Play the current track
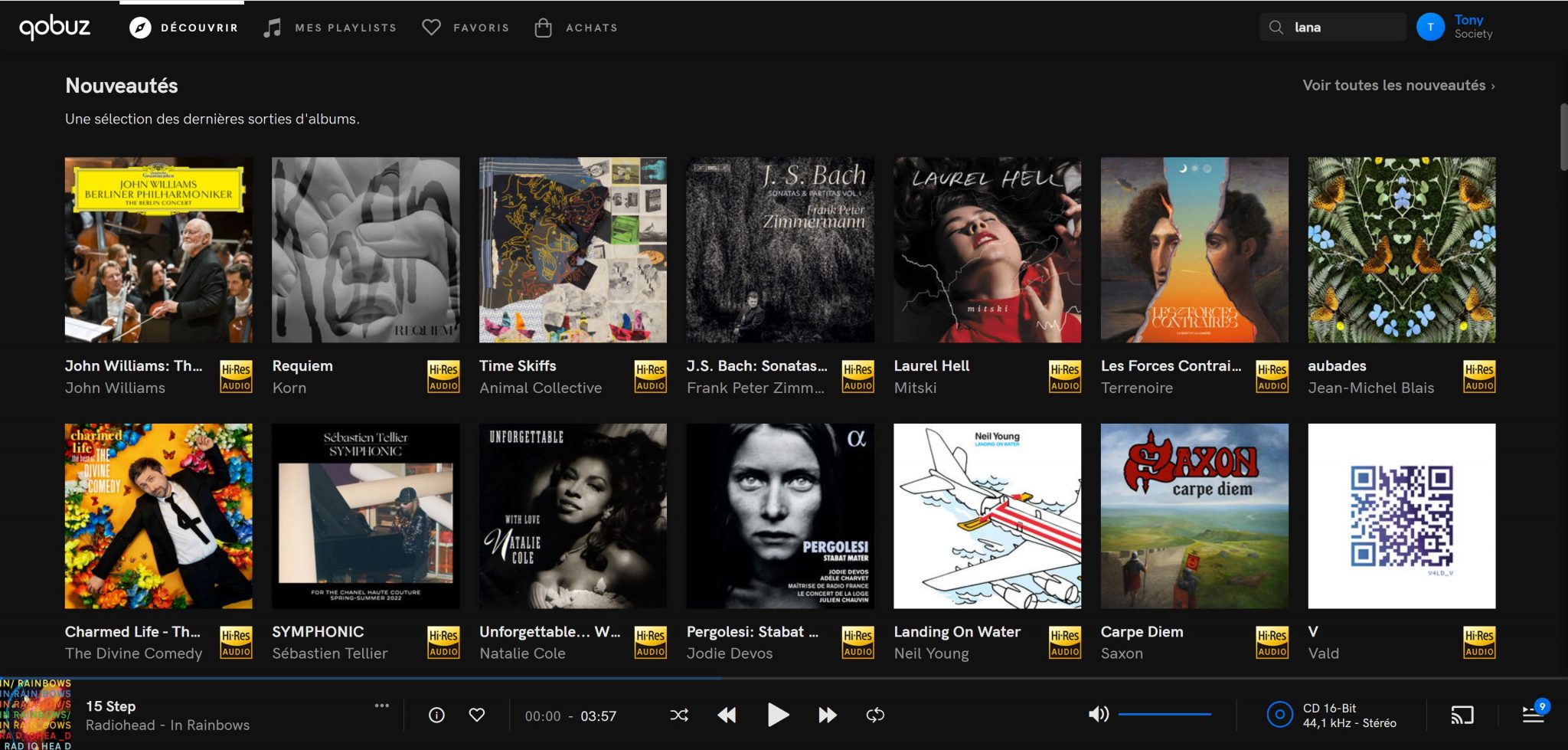 tap(778, 715)
